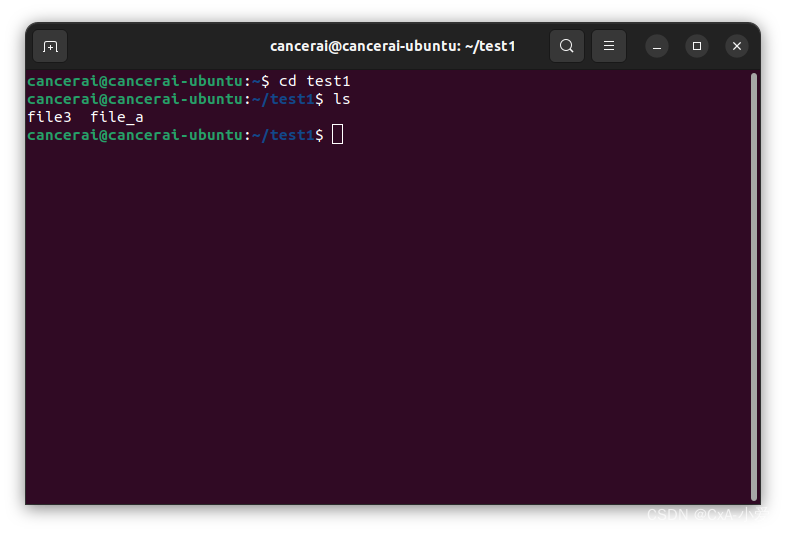Click the vertical terminal scrollbar
Viewport: 786px width, 533px height.
point(753,287)
